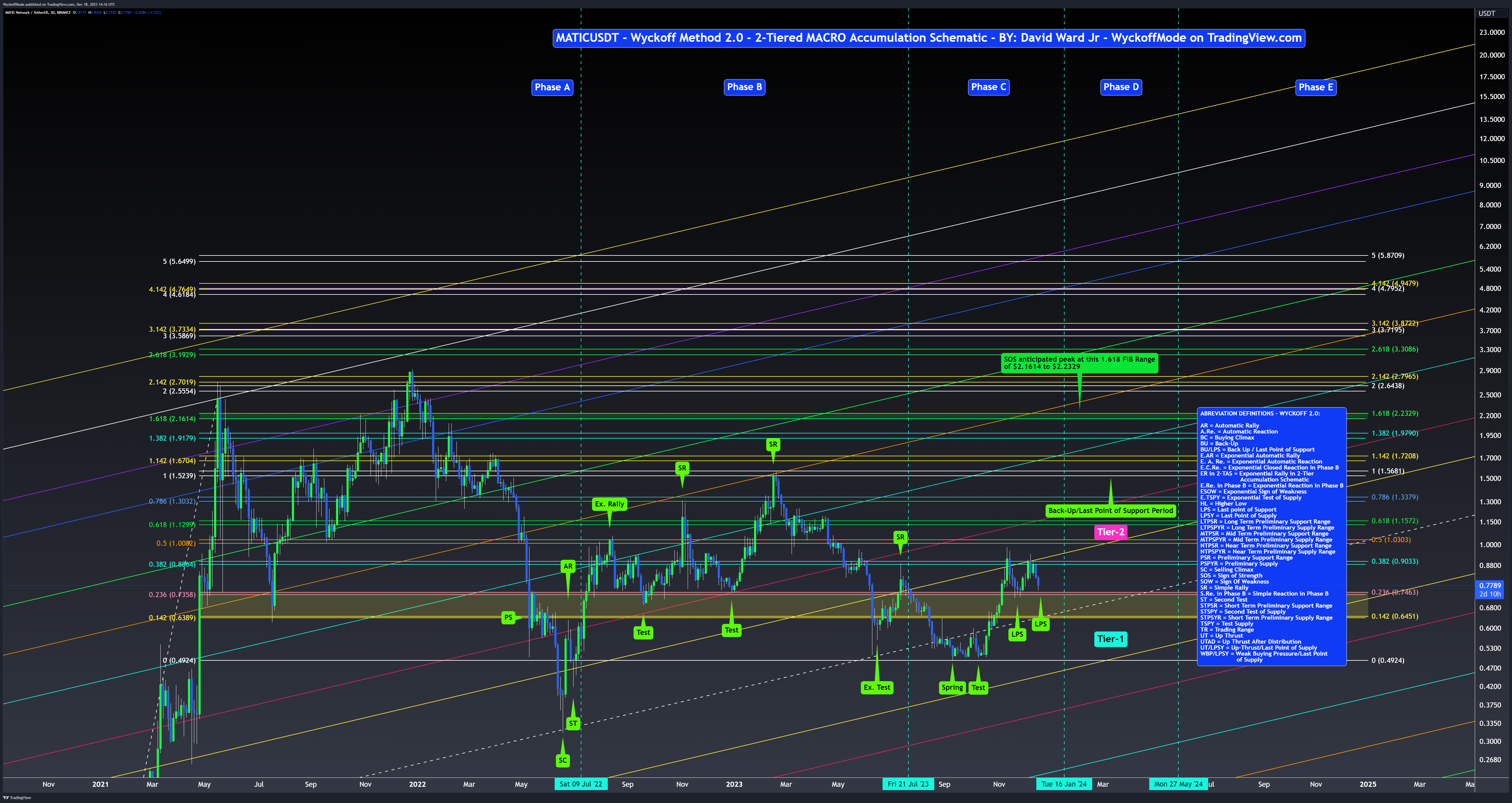Click the left Fib label 2.618 (3.1929)
Viewport: 1512px width, 803px height.
tap(172, 355)
